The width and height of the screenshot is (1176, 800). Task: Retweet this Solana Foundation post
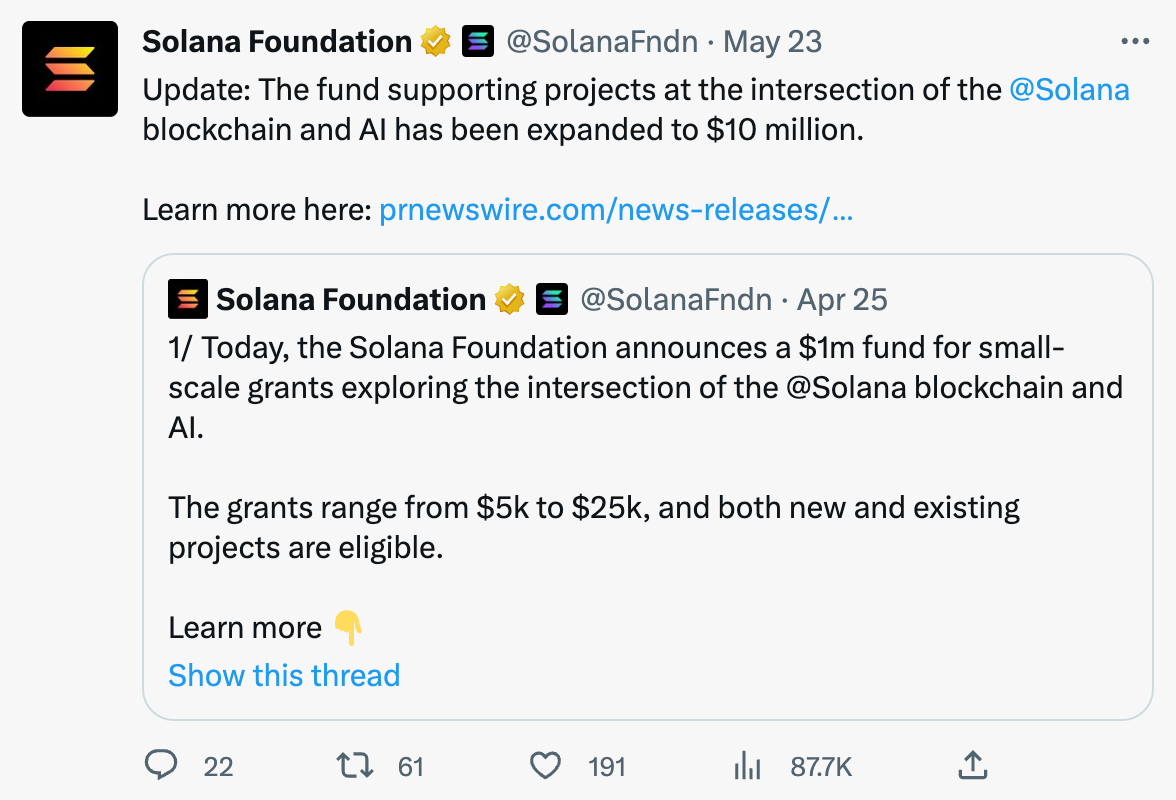pos(355,766)
